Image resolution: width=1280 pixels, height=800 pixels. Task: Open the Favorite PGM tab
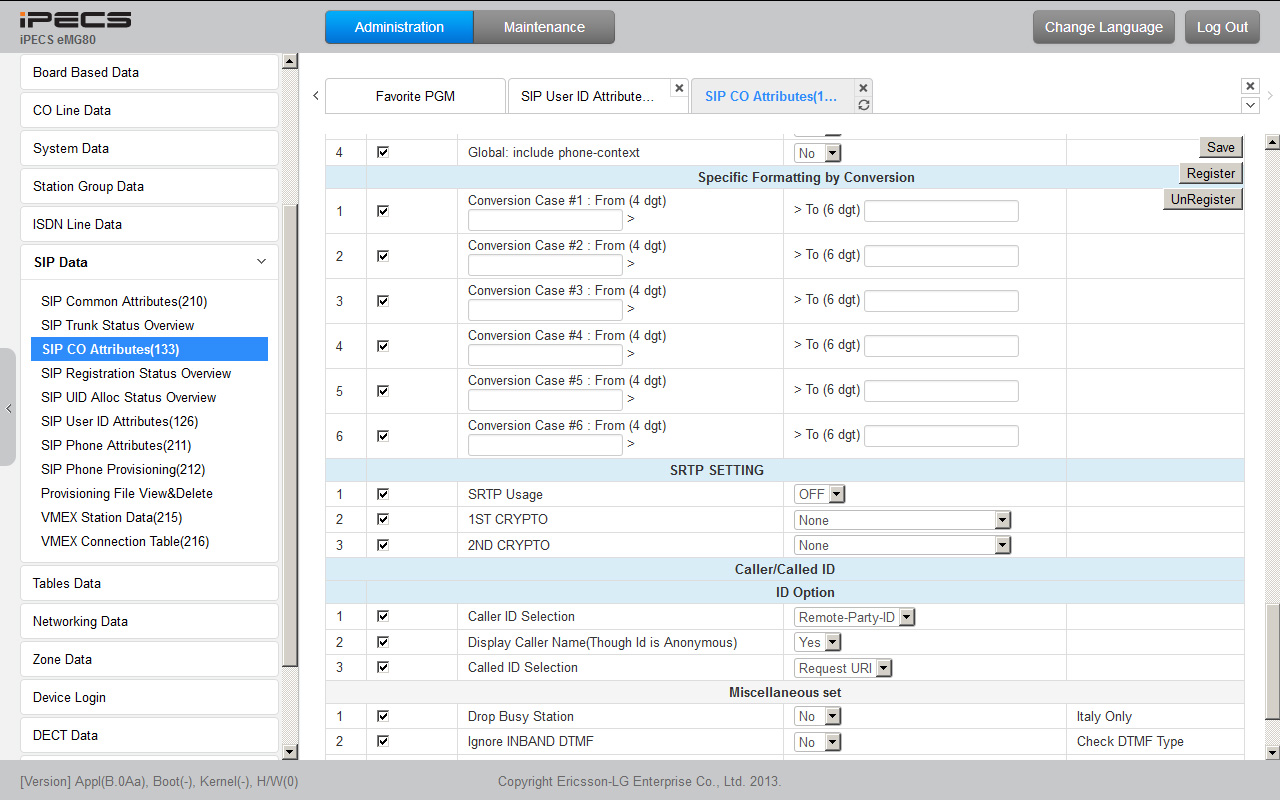415,96
